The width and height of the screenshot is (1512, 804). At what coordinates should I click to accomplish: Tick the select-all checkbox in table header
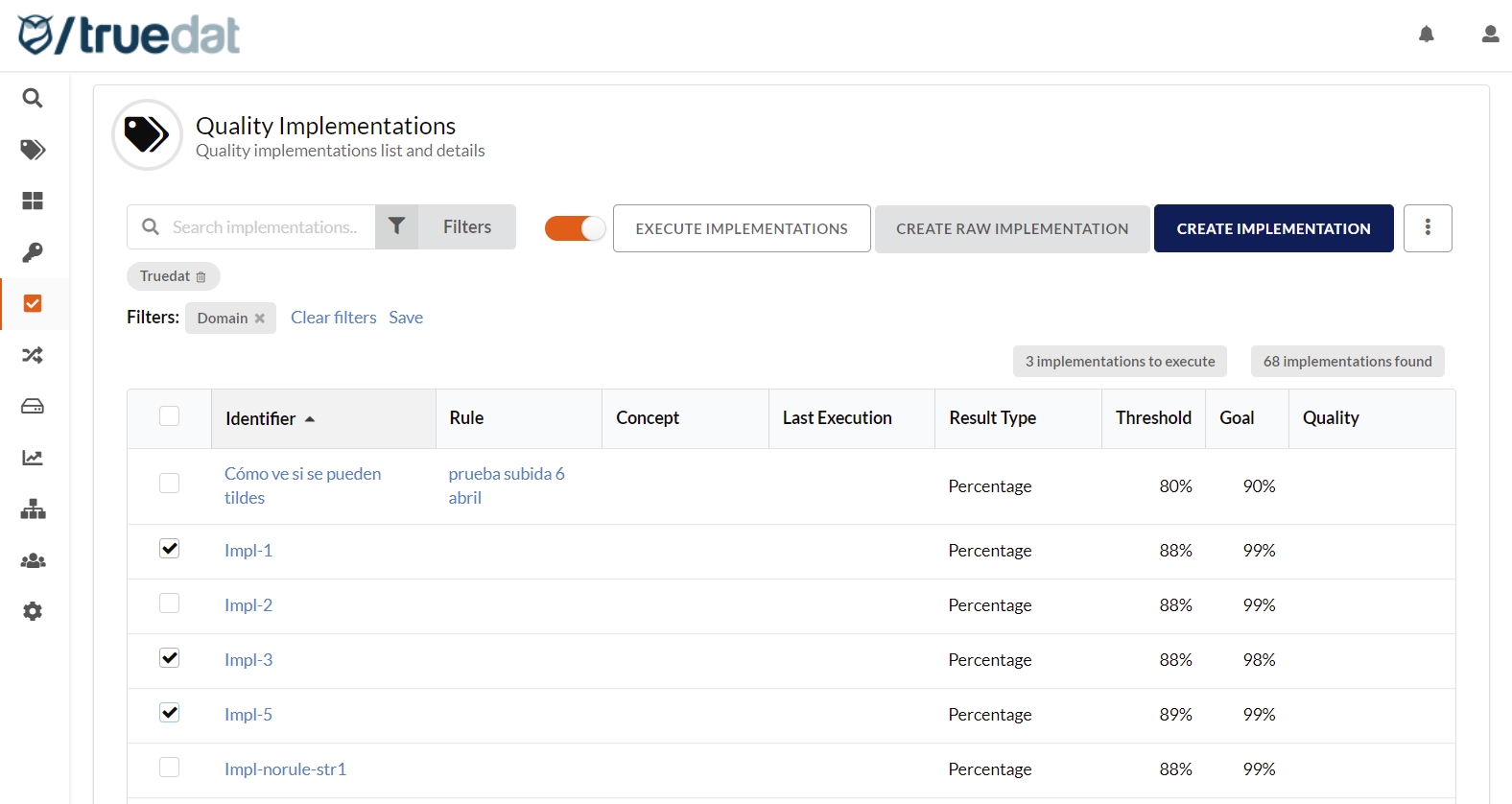170,416
